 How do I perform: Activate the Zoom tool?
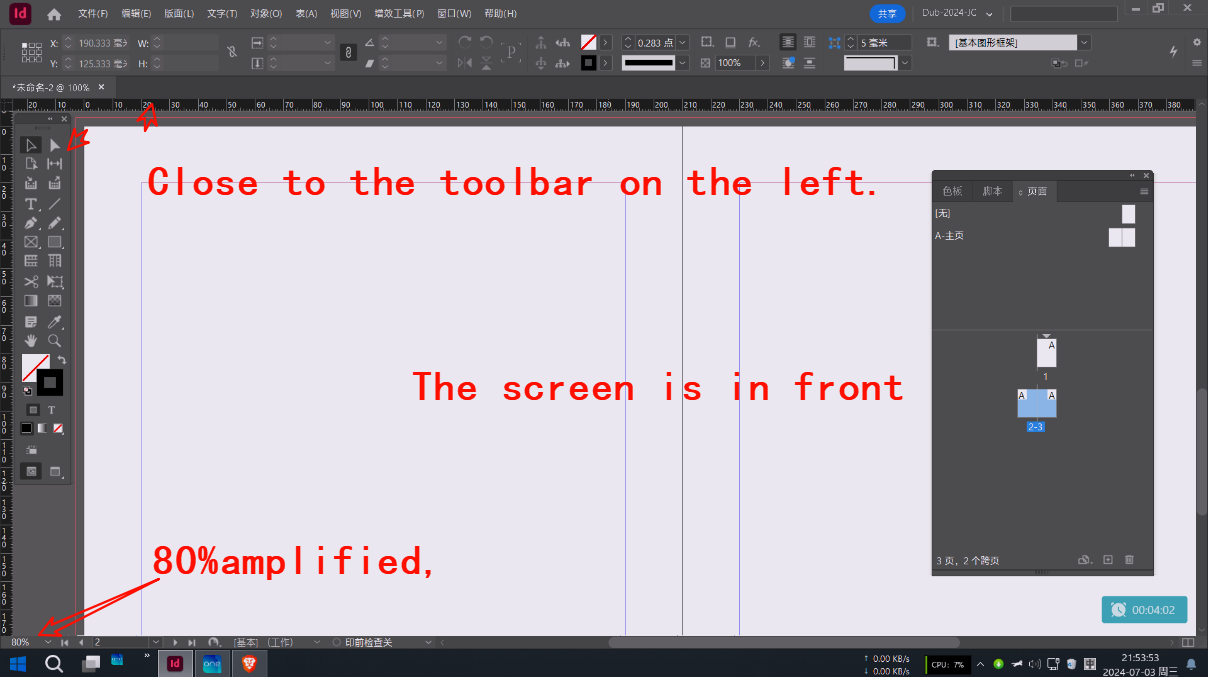tap(55, 340)
